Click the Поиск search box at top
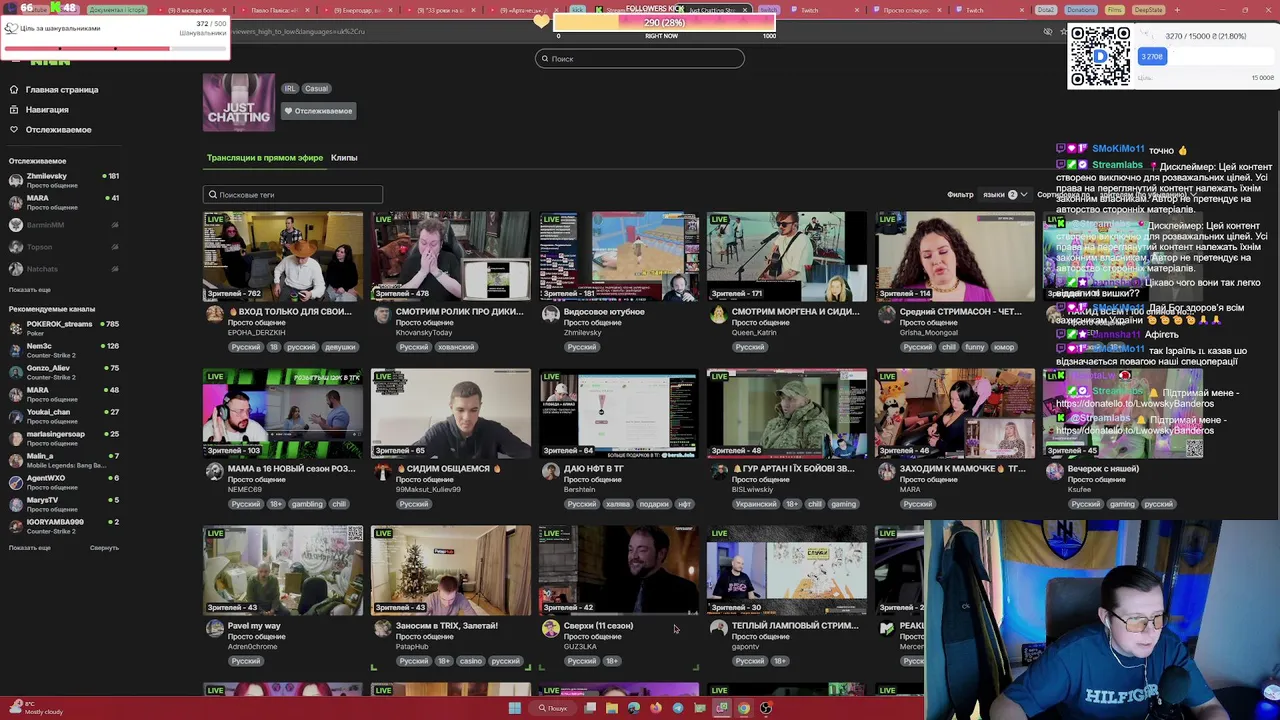Image resolution: width=1280 pixels, height=720 pixels. [x=640, y=59]
